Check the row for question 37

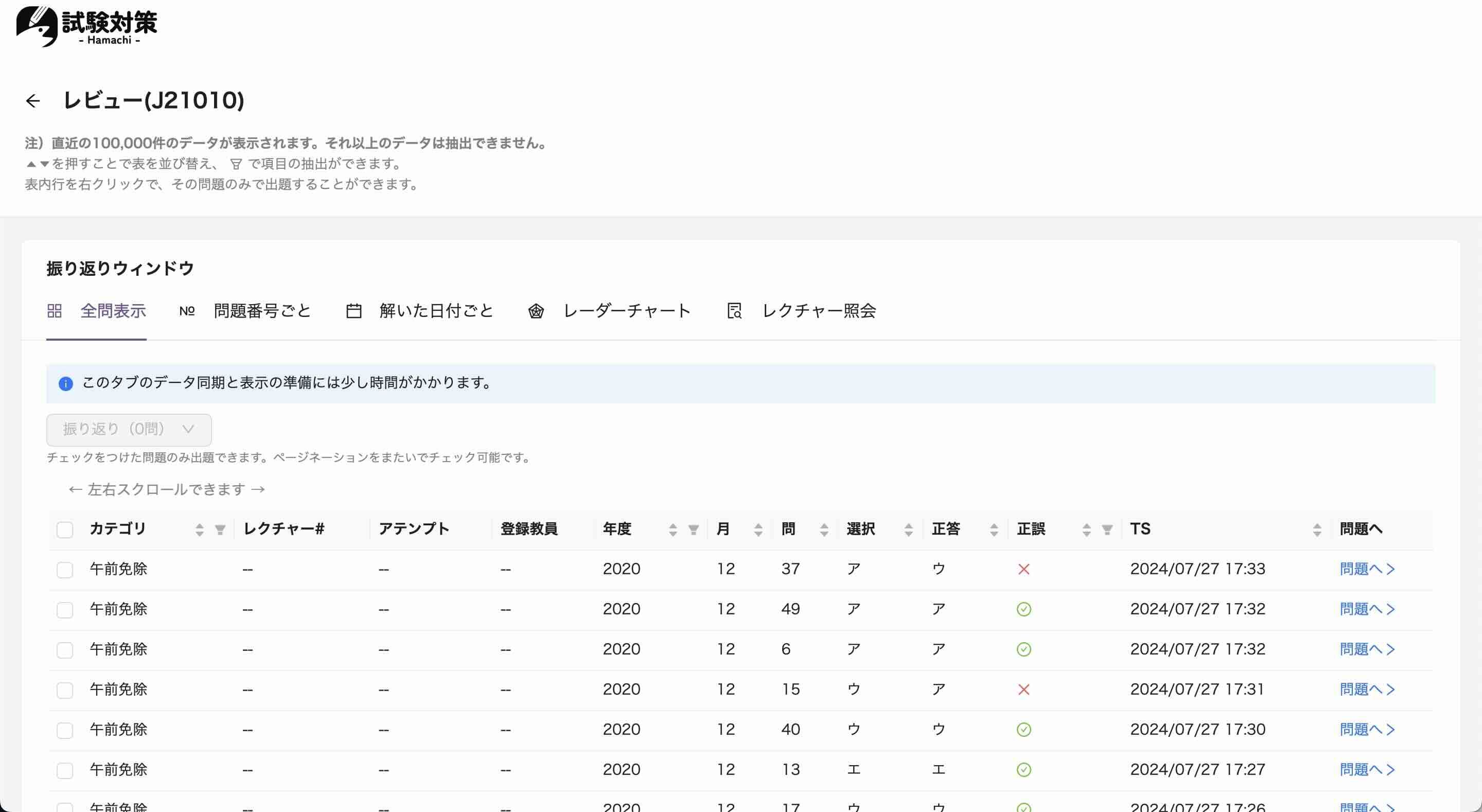pos(65,570)
